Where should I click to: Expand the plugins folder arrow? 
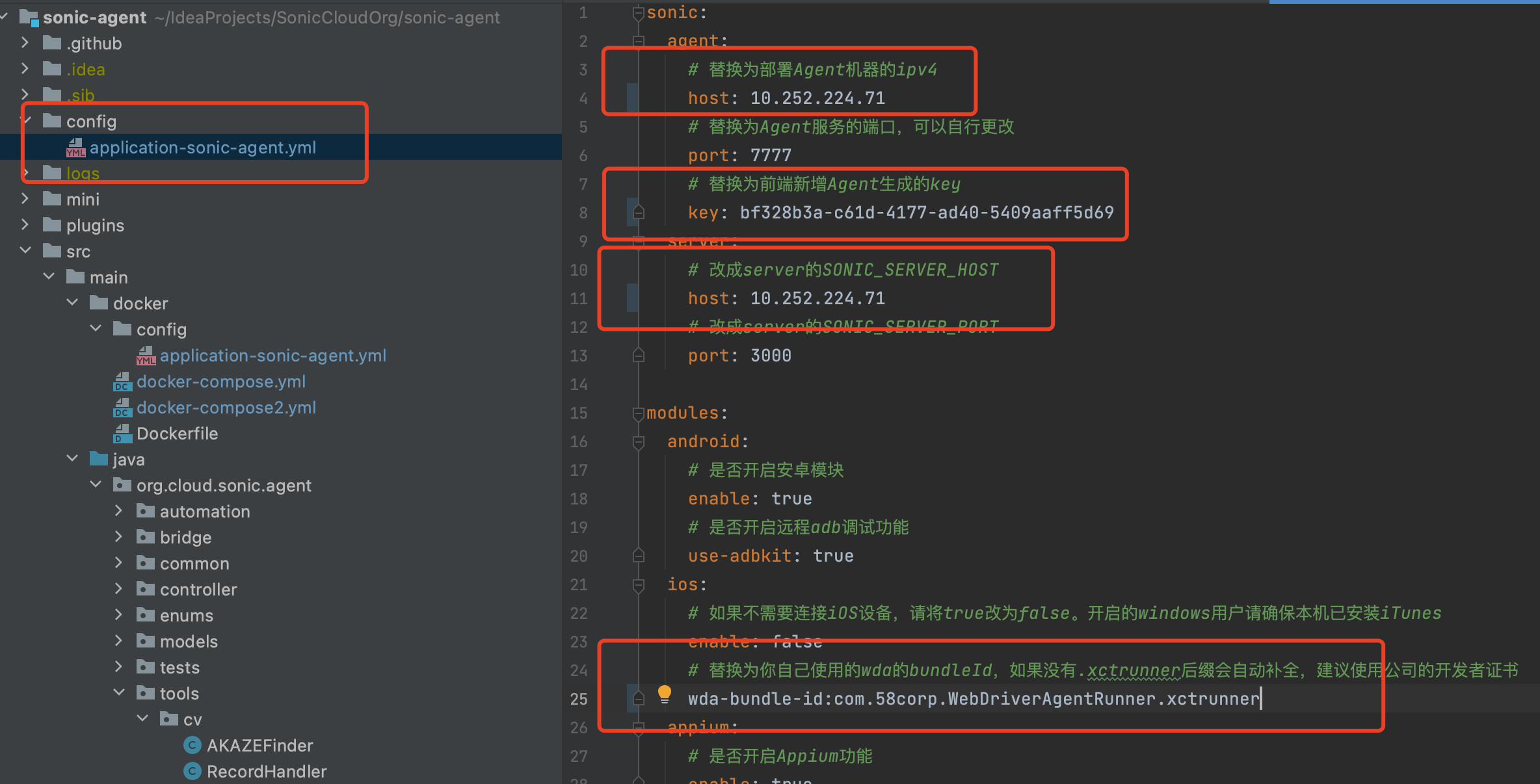click(25, 225)
